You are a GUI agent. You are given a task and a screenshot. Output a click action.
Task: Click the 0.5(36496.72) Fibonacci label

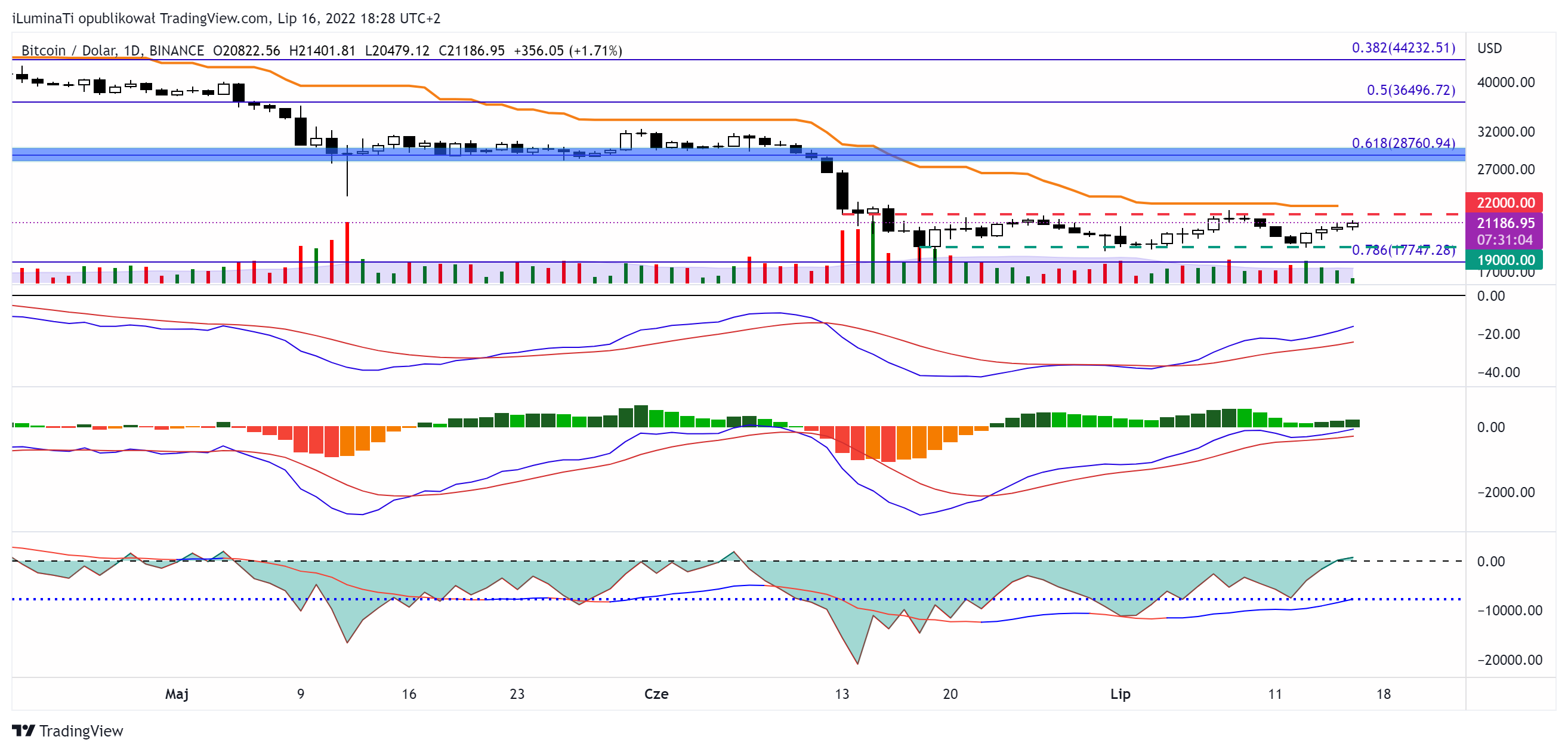(x=1410, y=90)
